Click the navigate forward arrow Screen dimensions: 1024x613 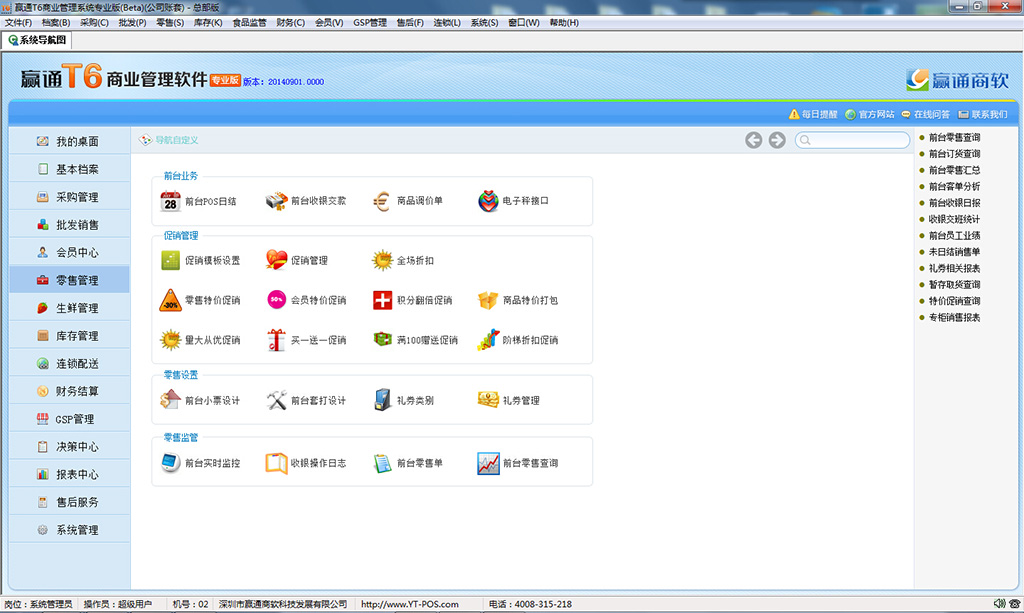[x=777, y=140]
